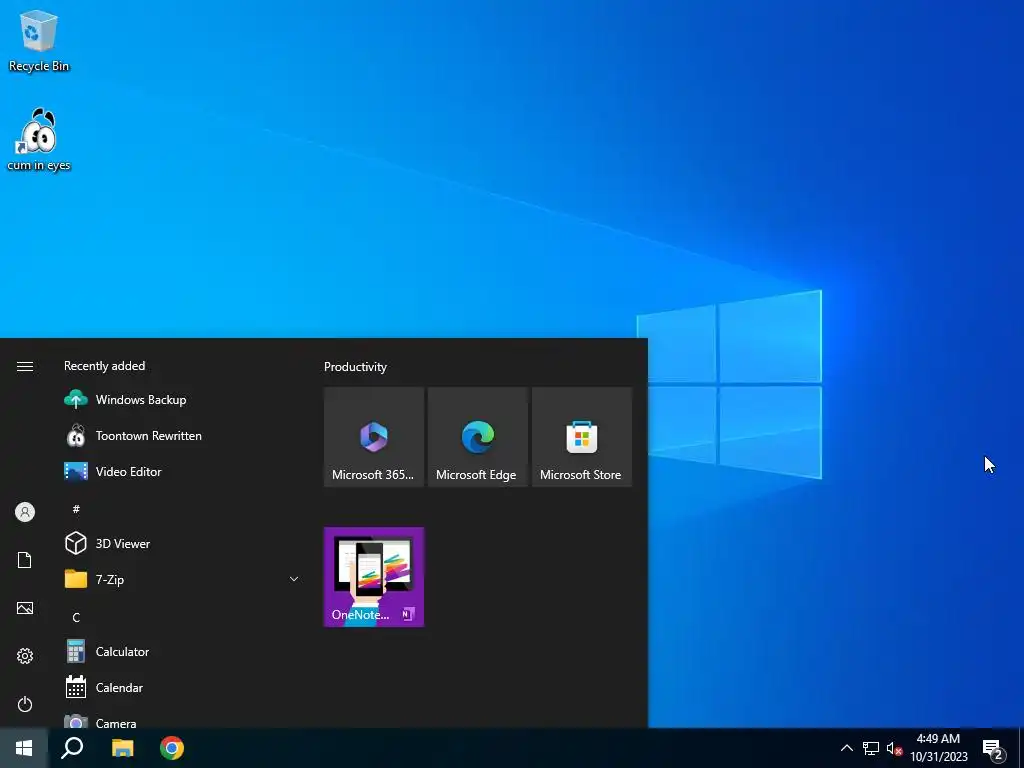1024x768 pixels.
Task: Open the clock showing 4:49 AM
Action: point(938,748)
